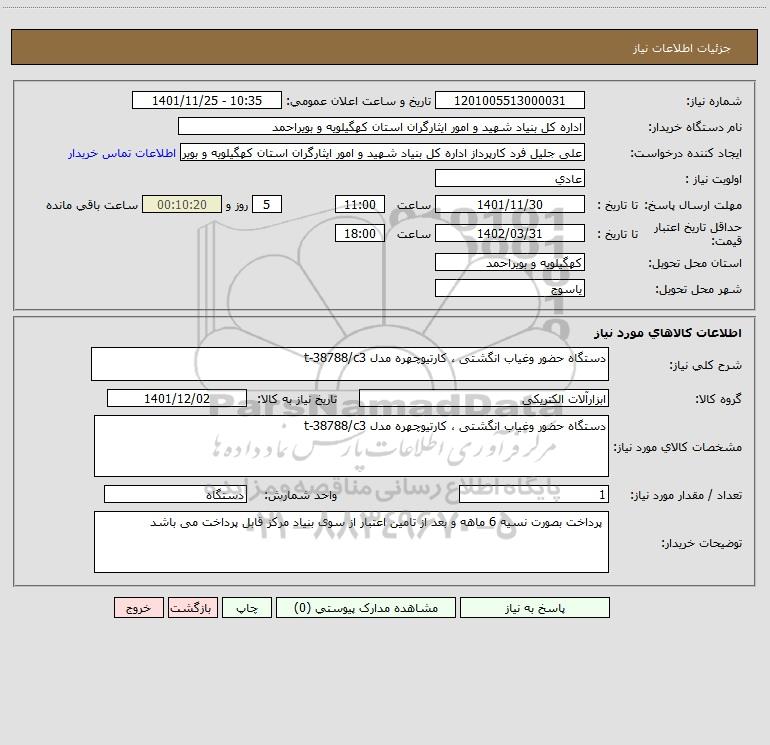This screenshot has width=770, height=745.
Task: Click the اطلاعات کالاهای مورد نیاز section heading
Action: tap(668, 333)
